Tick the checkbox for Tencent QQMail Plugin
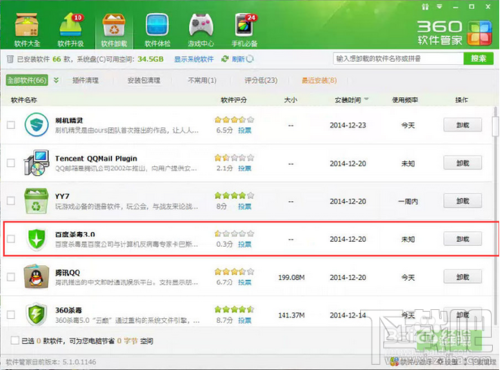This screenshot has width=500, height=370. click(11, 163)
